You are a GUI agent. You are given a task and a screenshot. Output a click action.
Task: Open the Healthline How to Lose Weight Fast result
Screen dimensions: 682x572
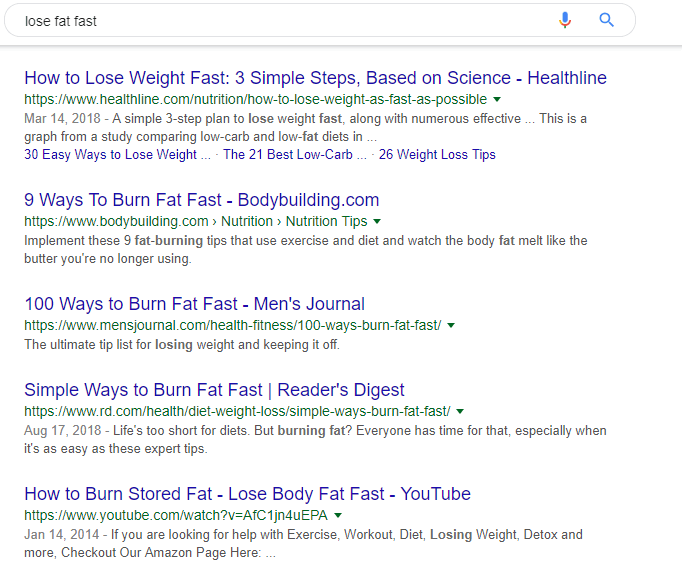click(315, 78)
